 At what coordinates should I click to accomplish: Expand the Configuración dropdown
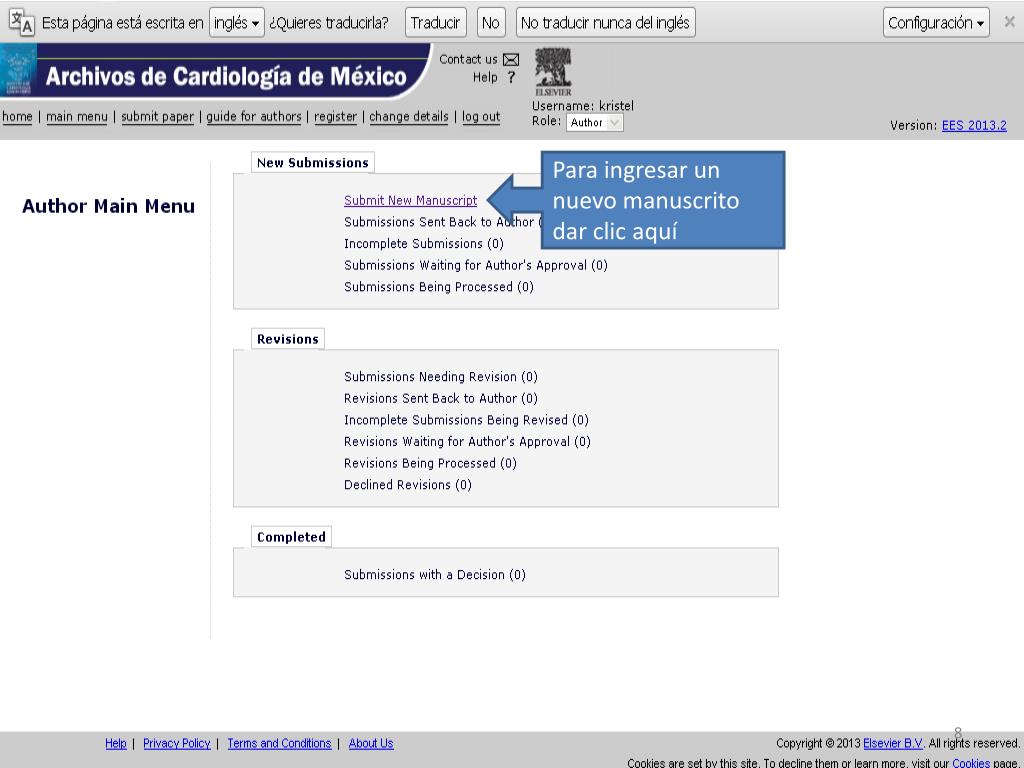point(937,23)
